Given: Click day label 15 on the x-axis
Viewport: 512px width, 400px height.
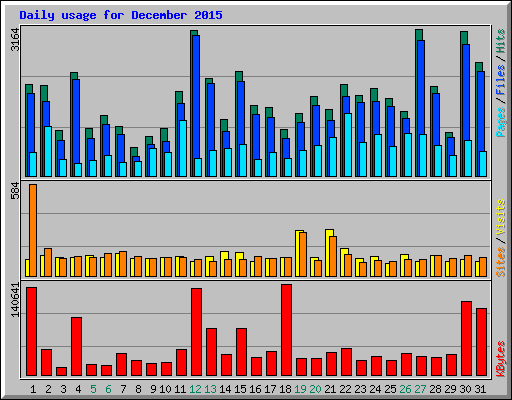Looking at the screenshot, I should click(x=240, y=389).
